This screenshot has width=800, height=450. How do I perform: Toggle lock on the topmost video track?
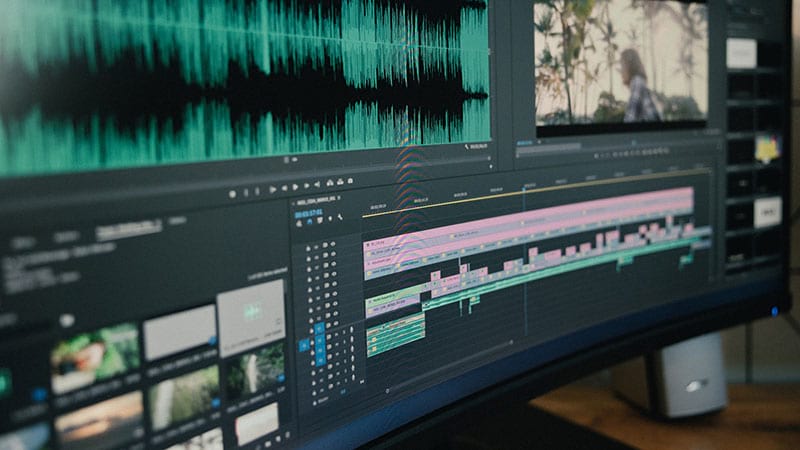pyautogui.click(x=308, y=248)
